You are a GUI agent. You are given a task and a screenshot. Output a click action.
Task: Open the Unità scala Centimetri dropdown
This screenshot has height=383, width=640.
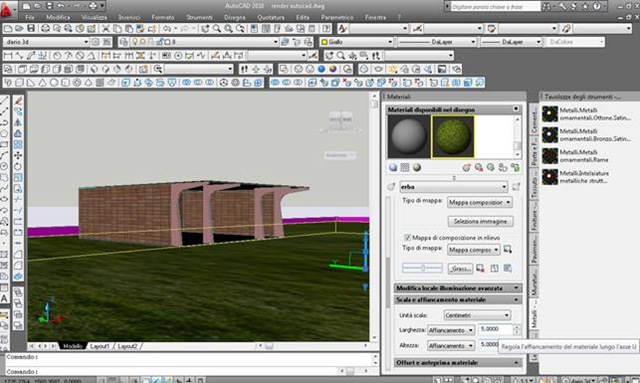(x=477, y=315)
